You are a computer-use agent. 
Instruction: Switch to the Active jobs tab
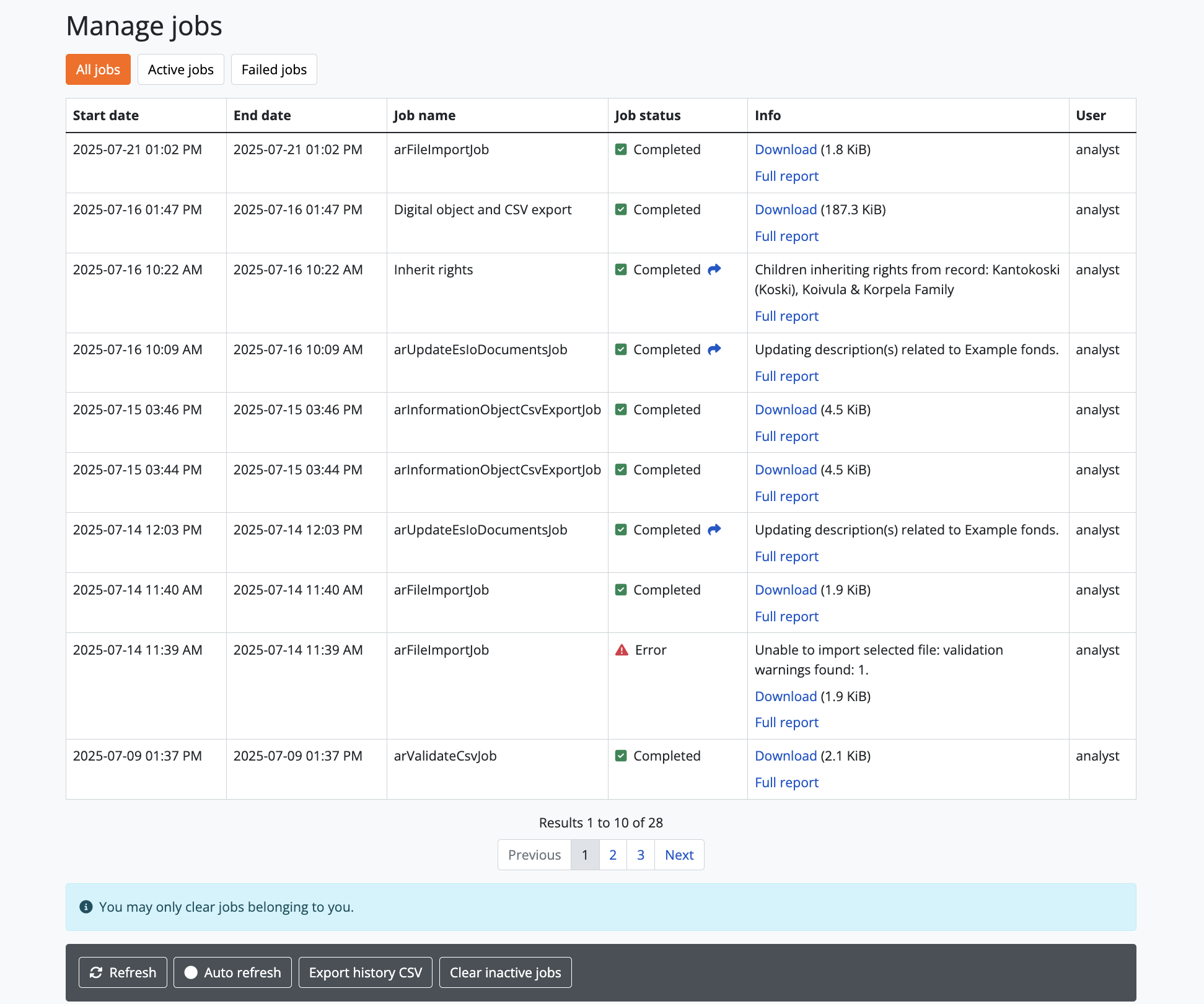tap(180, 69)
